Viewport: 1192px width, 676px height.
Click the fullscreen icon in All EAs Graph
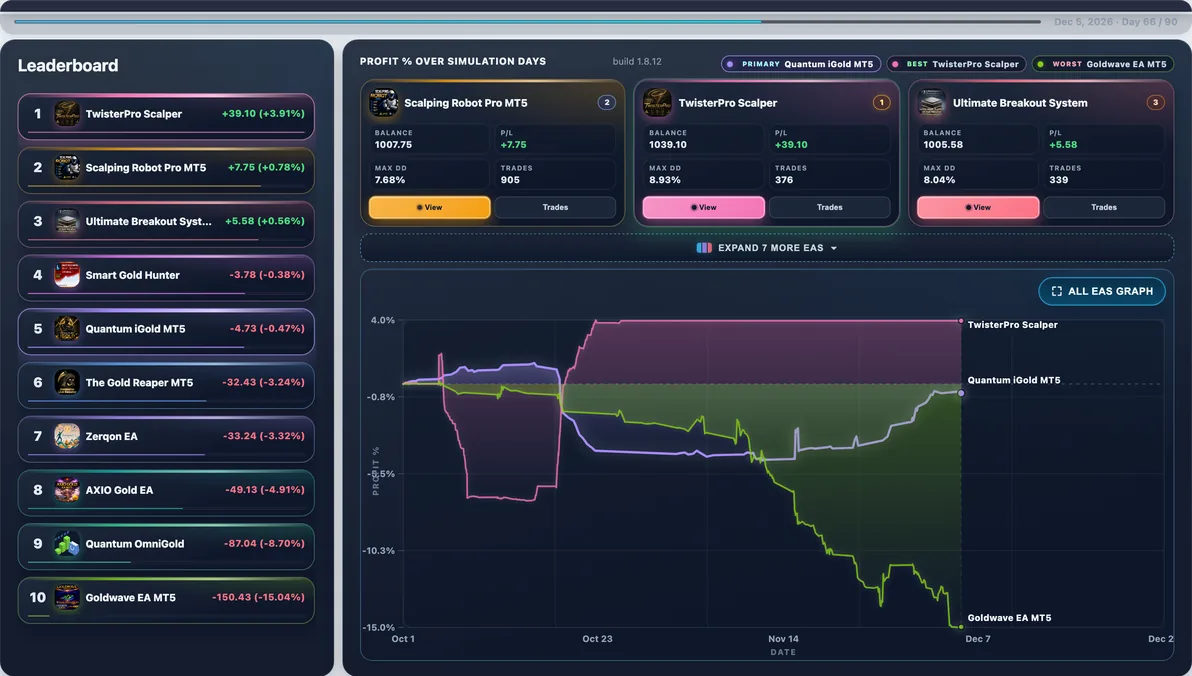(1057, 291)
